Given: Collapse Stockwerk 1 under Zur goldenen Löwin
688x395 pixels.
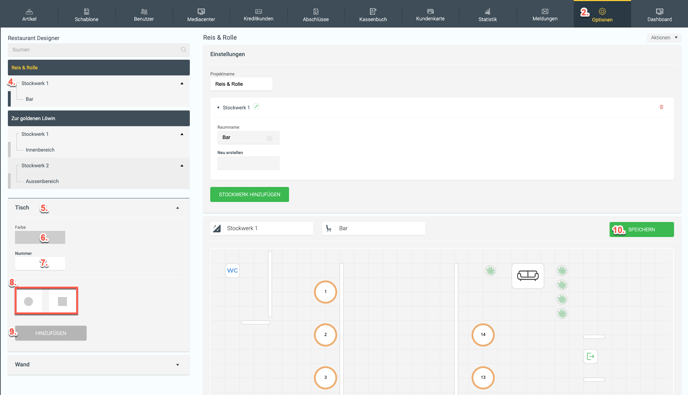Looking at the screenshot, I should coord(182,134).
